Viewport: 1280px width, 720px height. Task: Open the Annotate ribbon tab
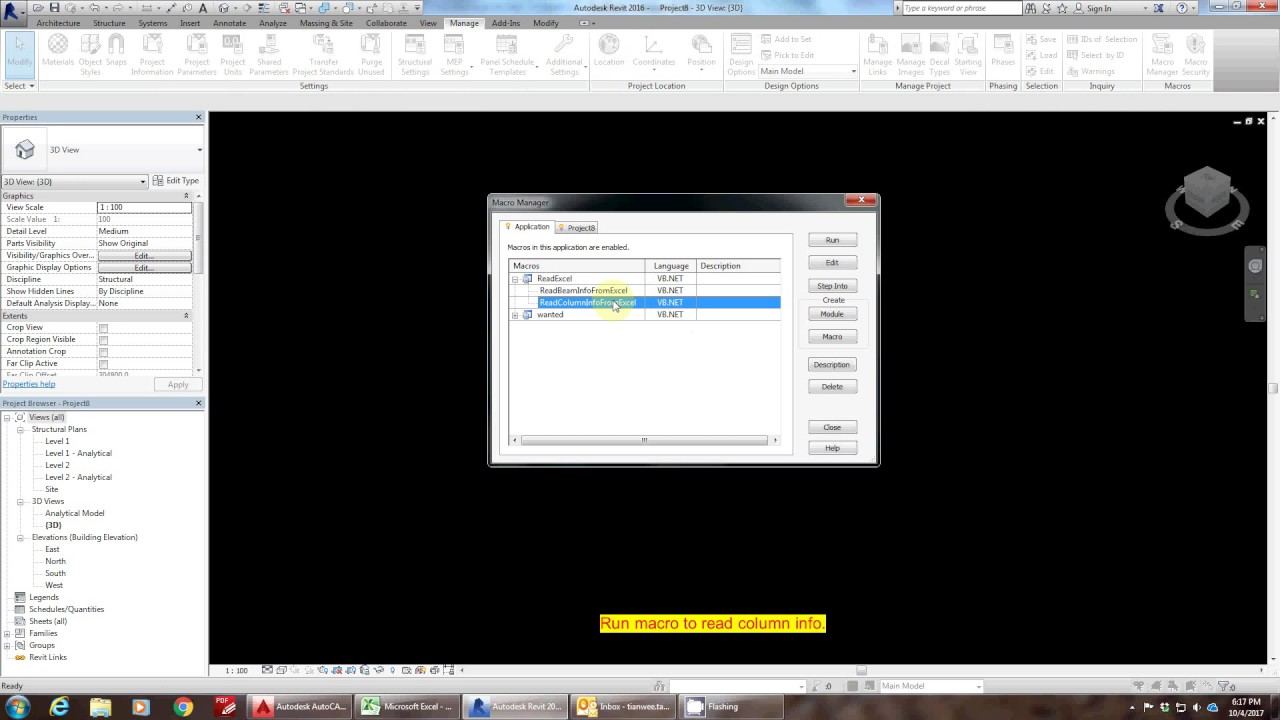click(229, 23)
